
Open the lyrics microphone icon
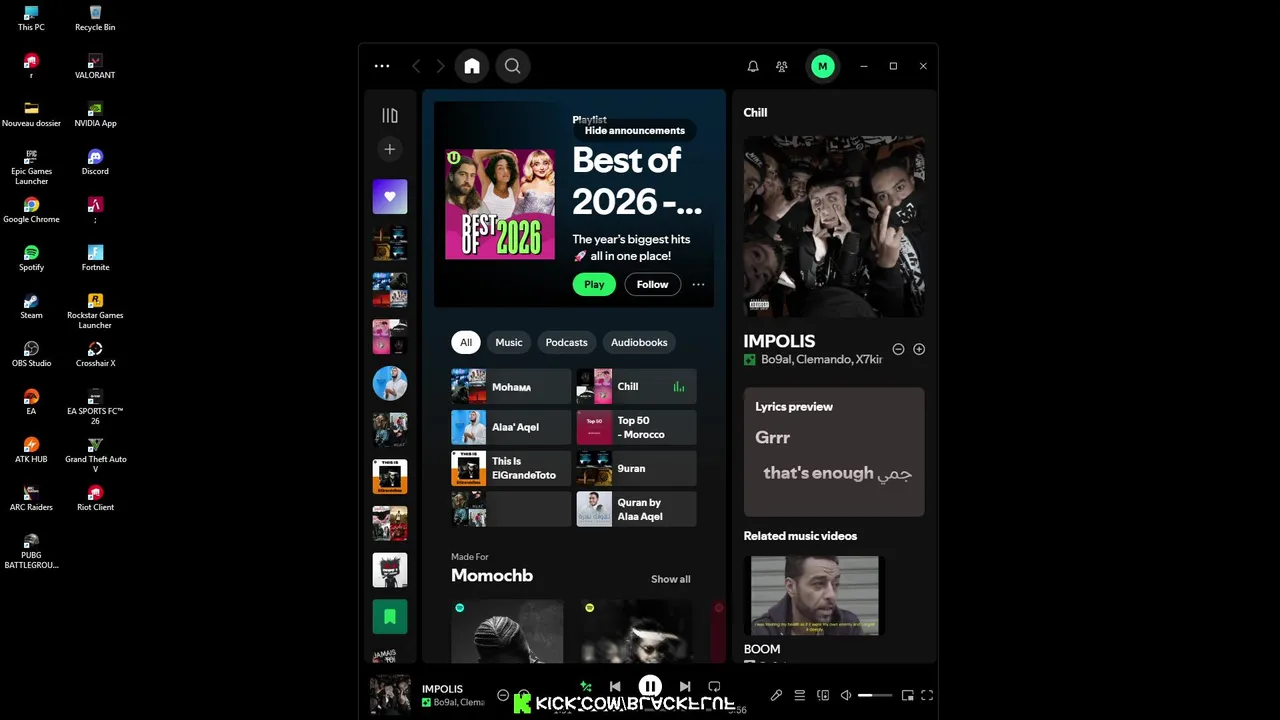coord(776,695)
